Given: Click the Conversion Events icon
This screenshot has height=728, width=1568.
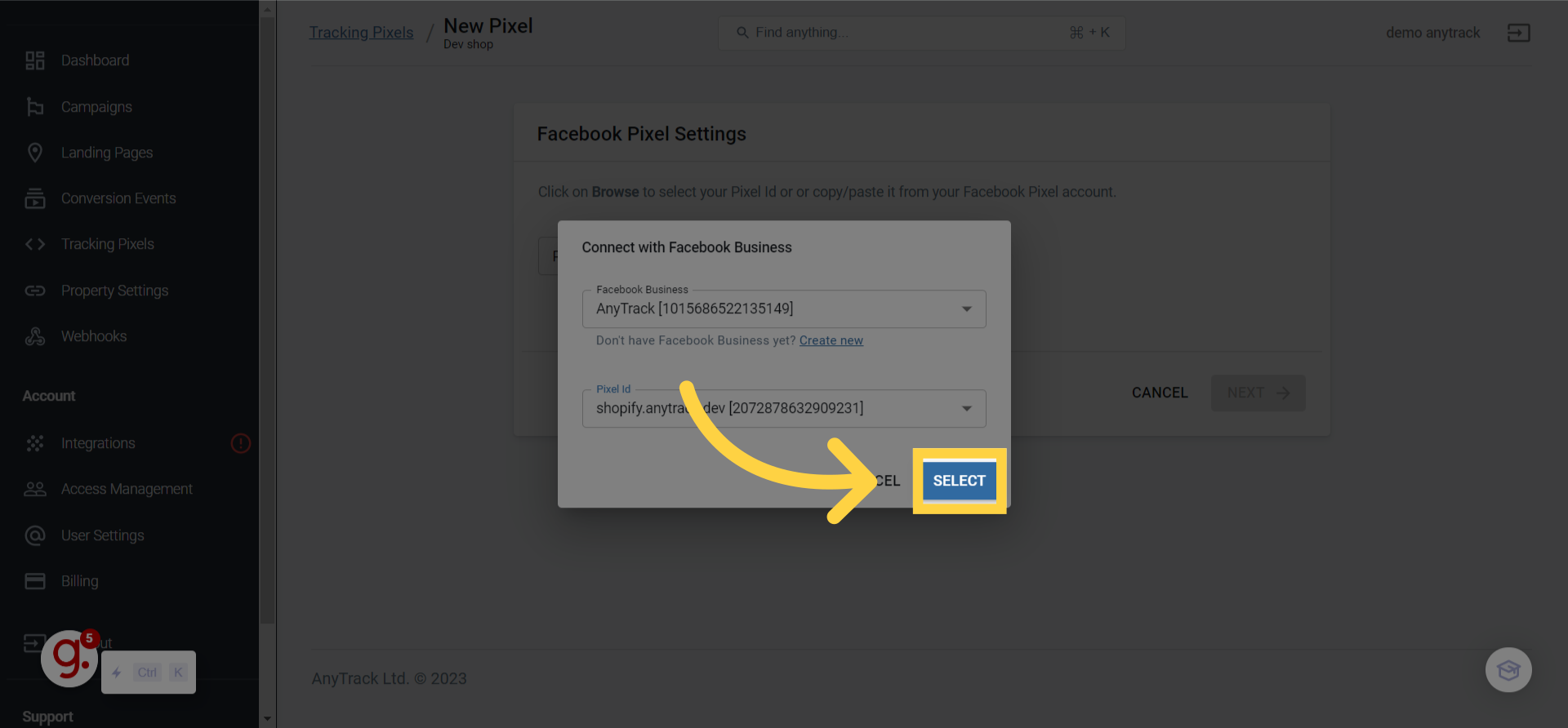Looking at the screenshot, I should (x=34, y=198).
